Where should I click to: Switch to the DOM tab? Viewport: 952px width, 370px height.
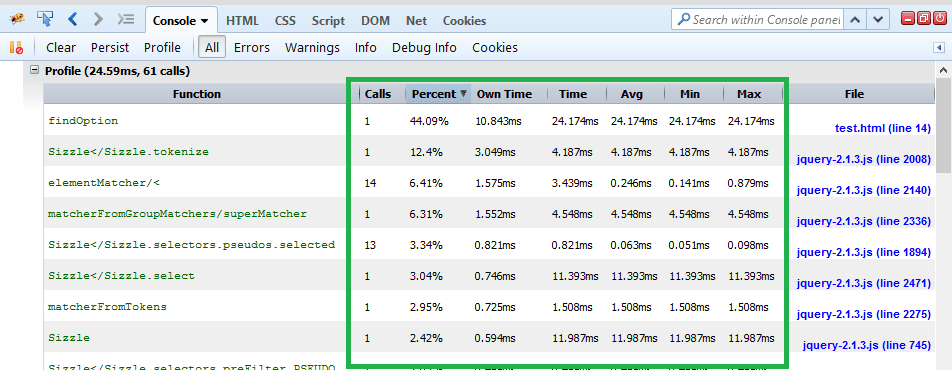375,21
